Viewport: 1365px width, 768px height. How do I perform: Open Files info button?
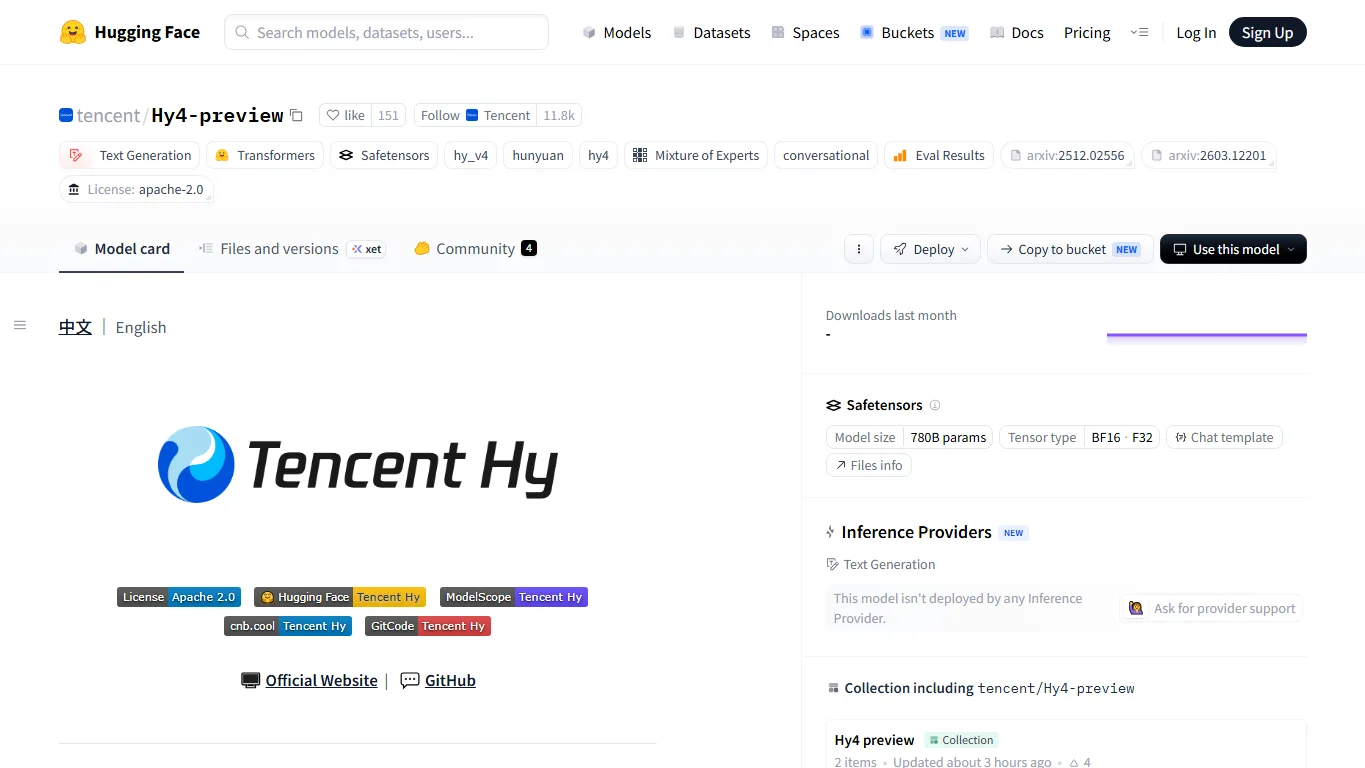click(868, 465)
